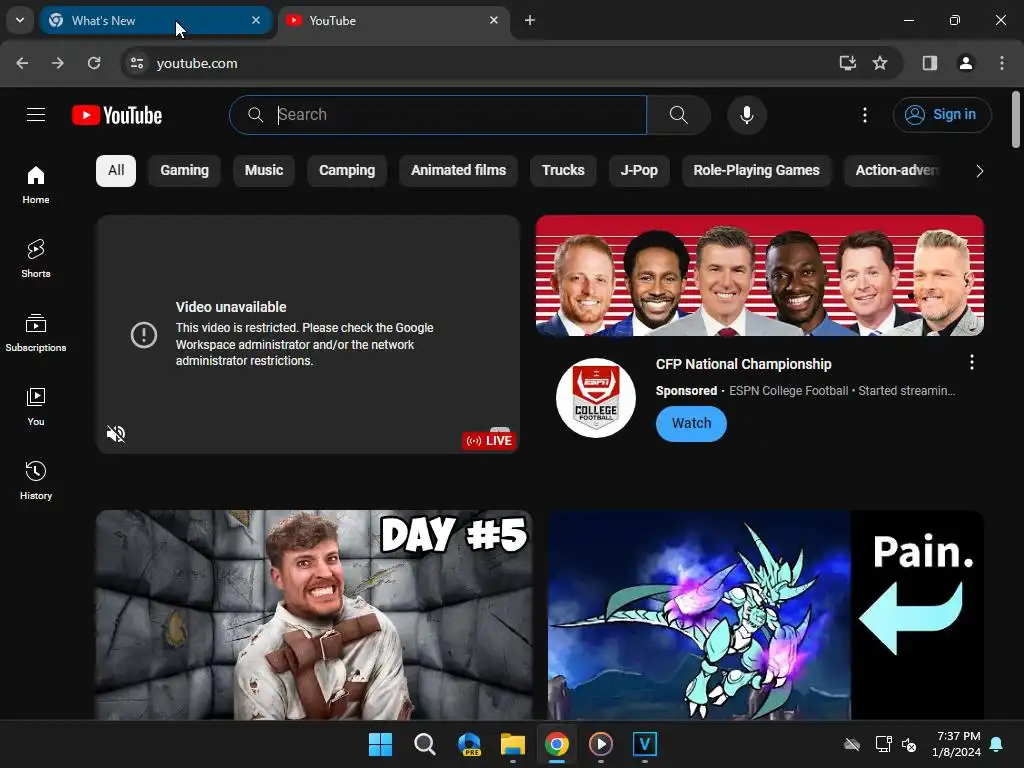Screen dimensions: 1024x768
Task: Click the page vertical scrollbar
Action: click(1016, 119)
